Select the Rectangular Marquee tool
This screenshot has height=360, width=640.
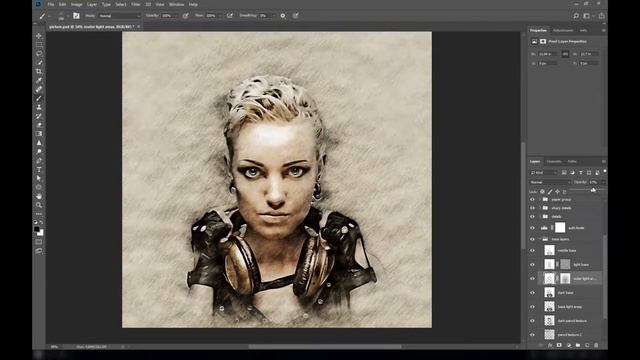(39, 45)
